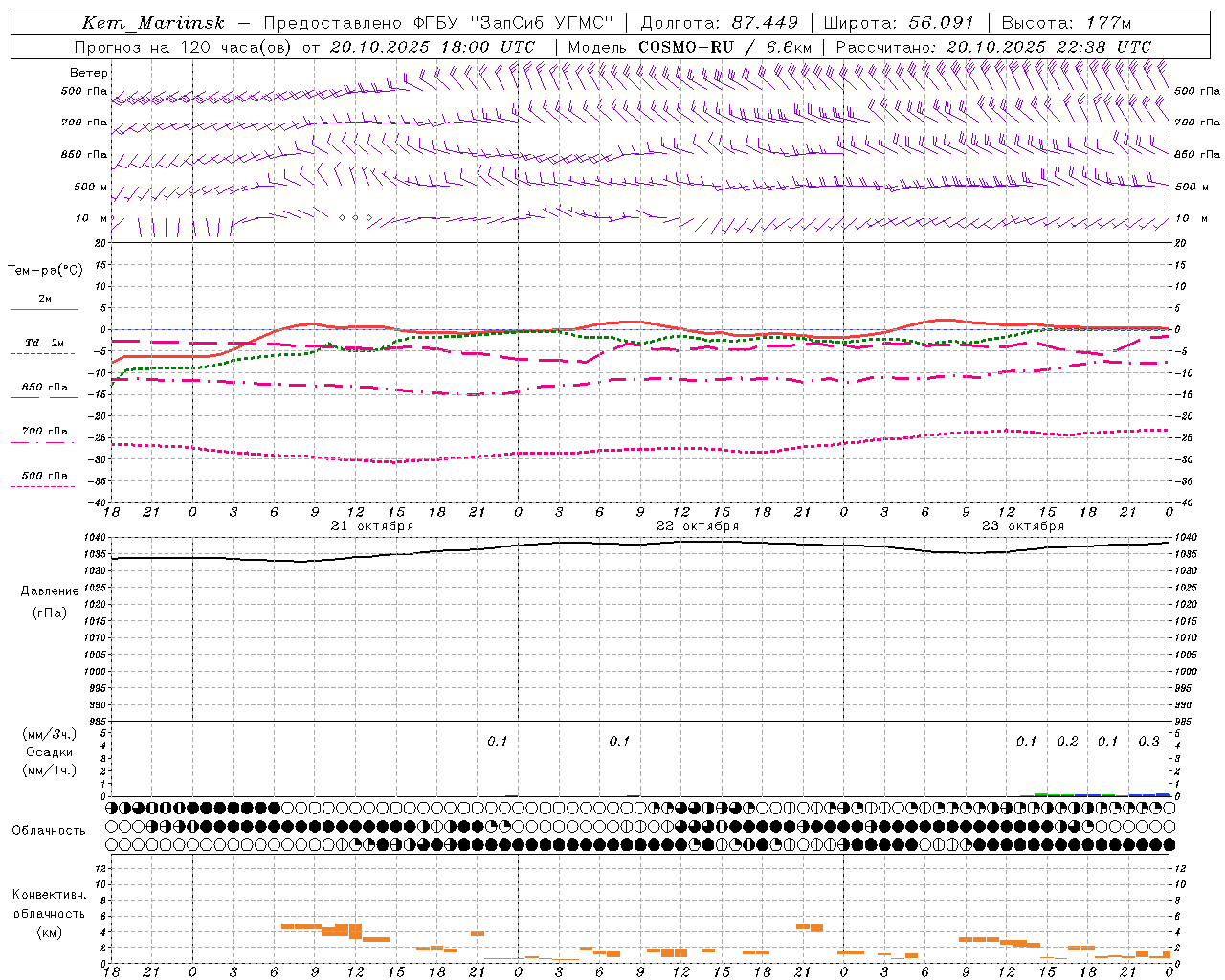Click the 'Высота: 177м' header field

(1066, 23)
